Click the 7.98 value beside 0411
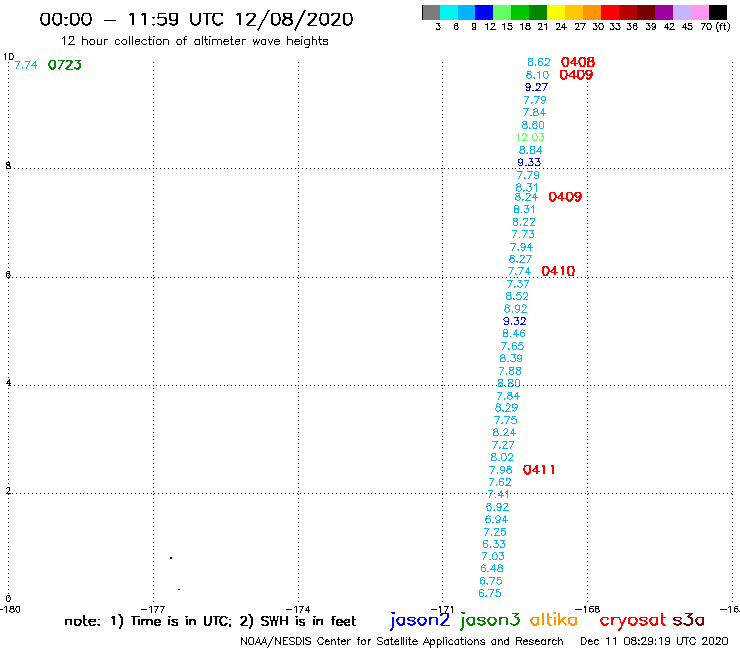740x650 pixels. pos(500,470)
